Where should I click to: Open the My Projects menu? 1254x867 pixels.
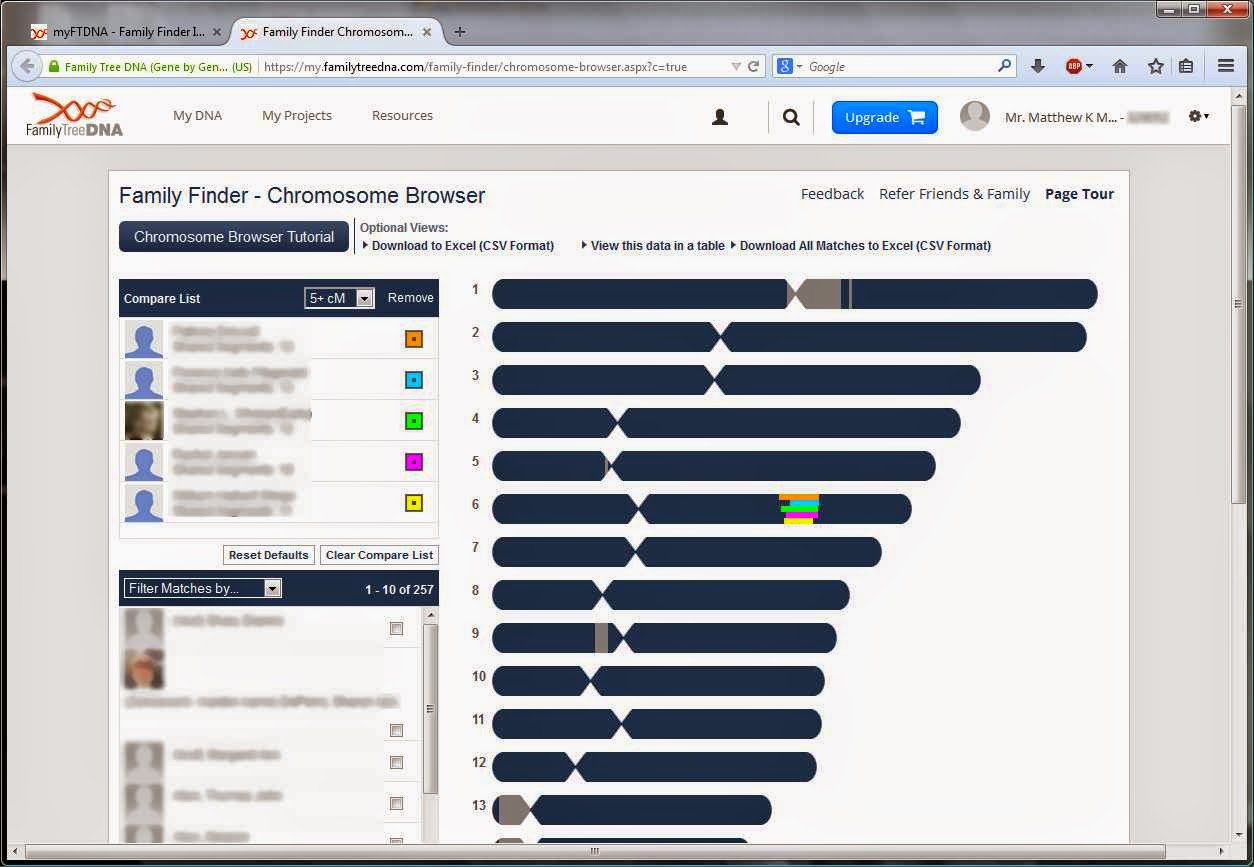pos(296,115)
